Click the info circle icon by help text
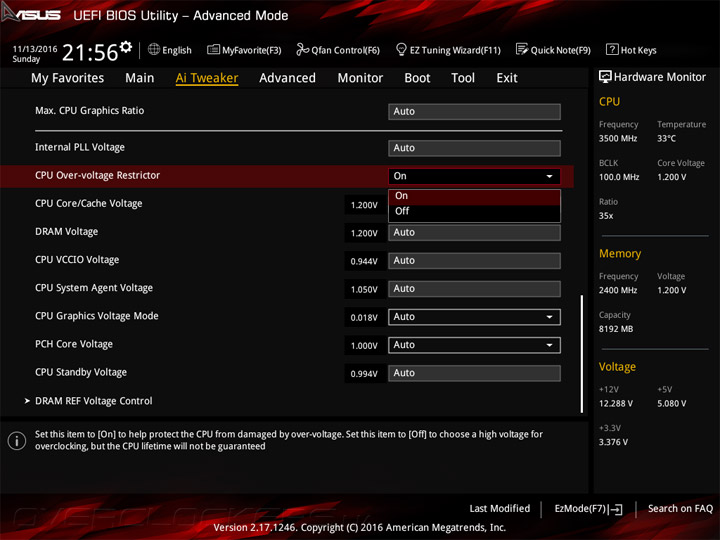 click(x=17, y=441)
